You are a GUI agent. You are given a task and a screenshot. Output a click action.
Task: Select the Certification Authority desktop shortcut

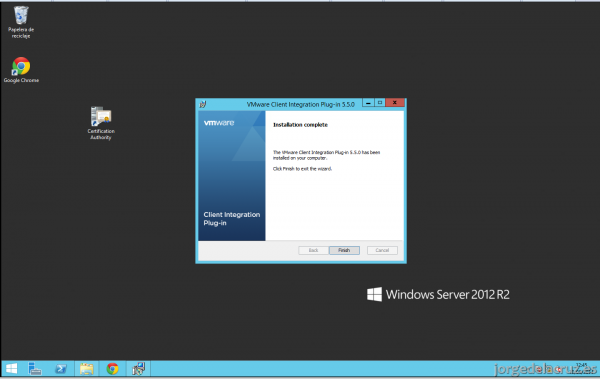point(101,123)
